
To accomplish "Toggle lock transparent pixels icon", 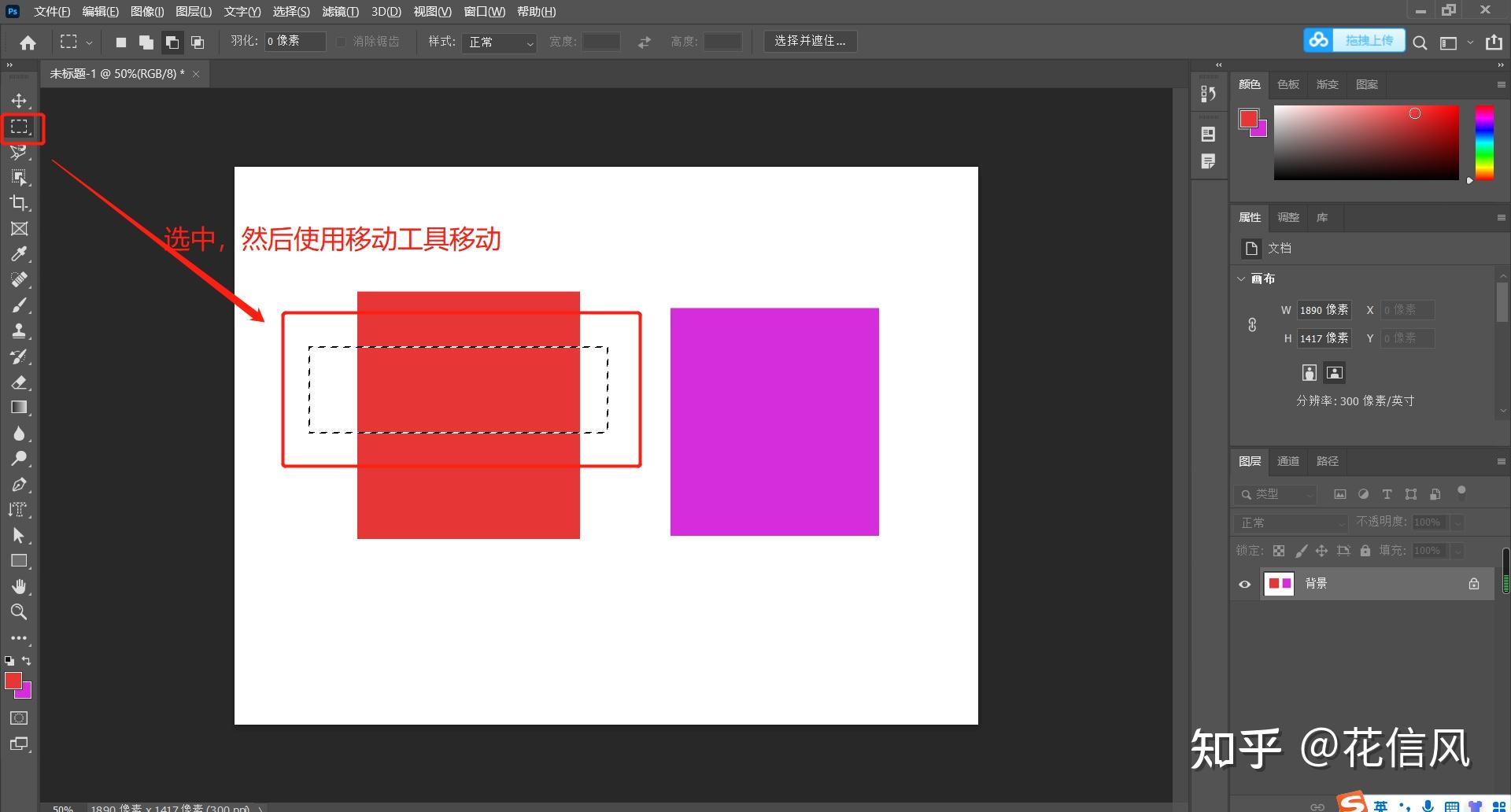I will 1279,551.
